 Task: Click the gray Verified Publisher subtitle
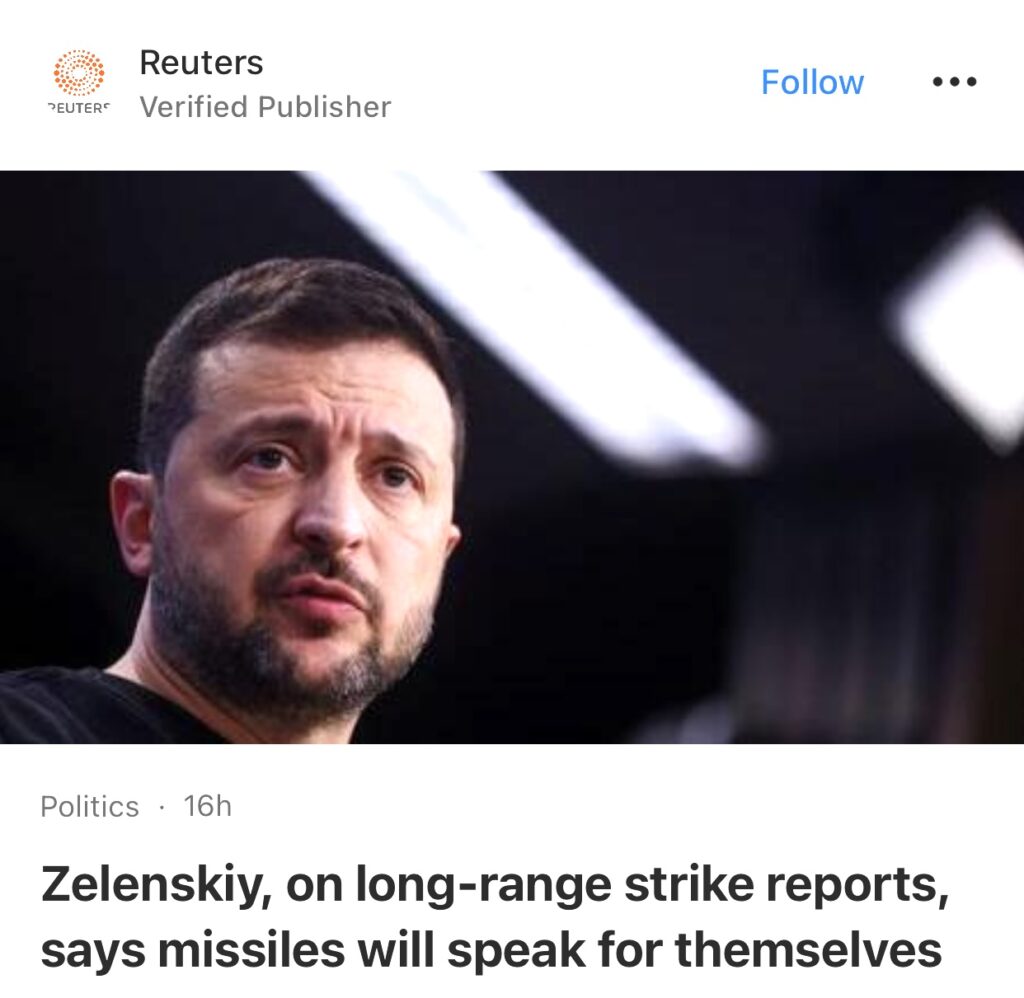pyautogui.click(x=265, y=107)
